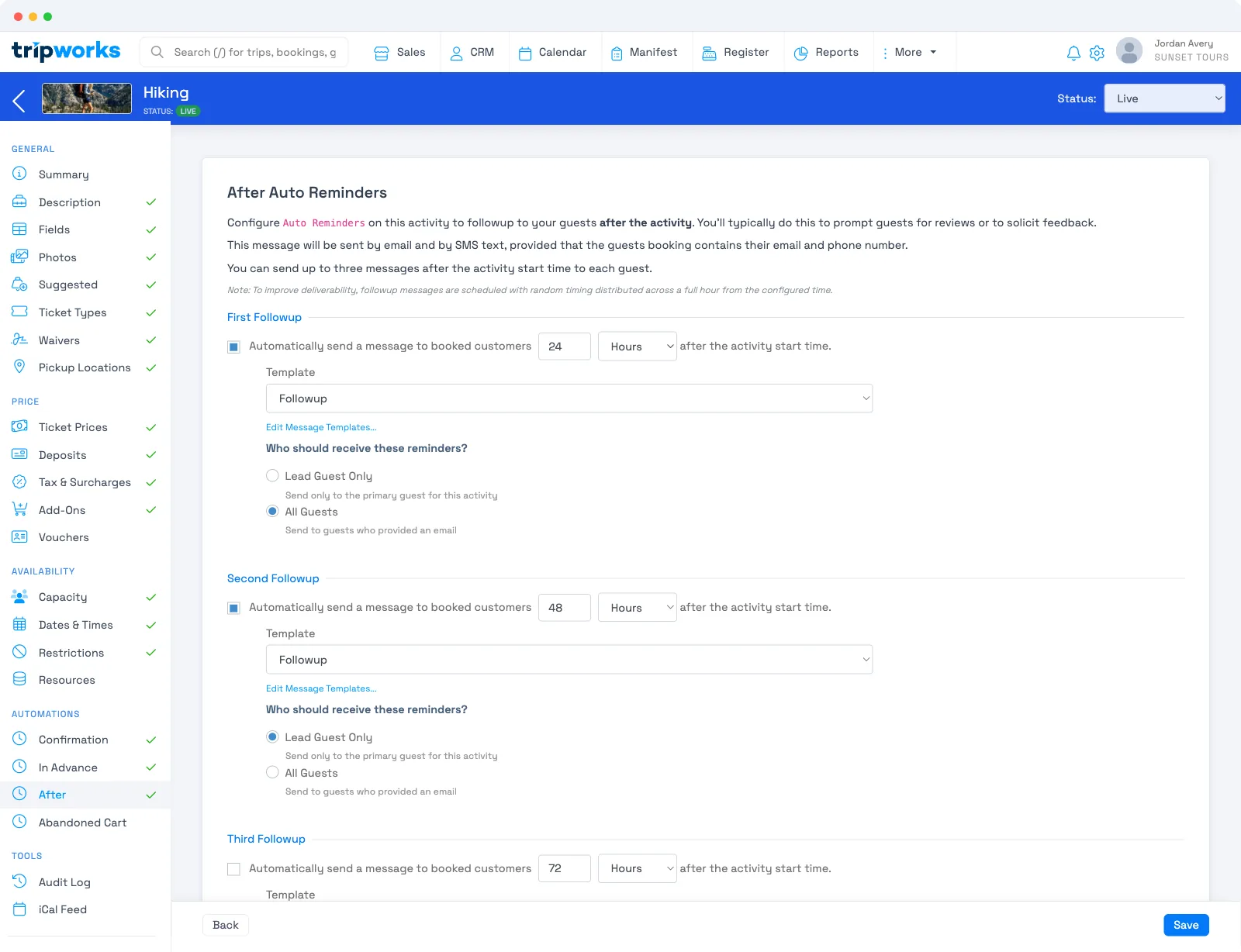Open the Second Followup Hours unit dropdown
1241x952 pixels.
[637, 608]
